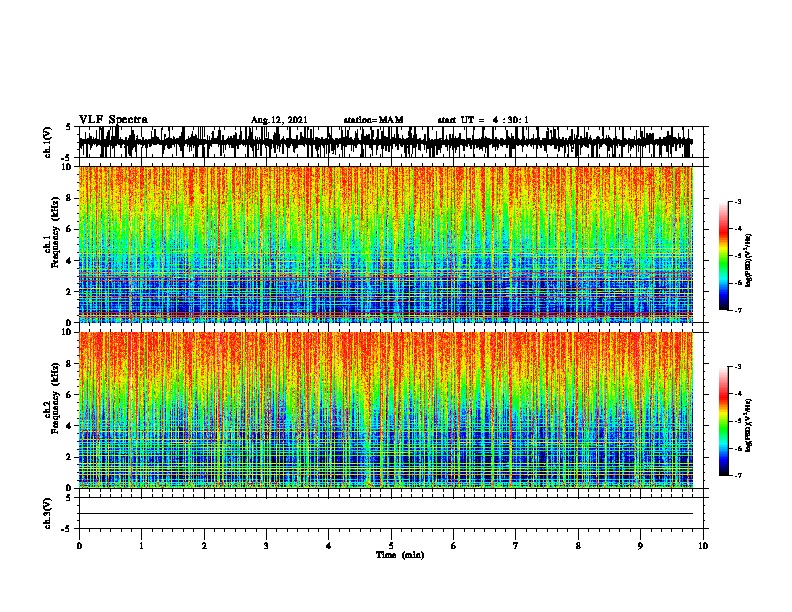Click the "-3" tick on ch.2 colorbar
The image size is (792, 612).
pyautogui.click(x=738, y=367)
